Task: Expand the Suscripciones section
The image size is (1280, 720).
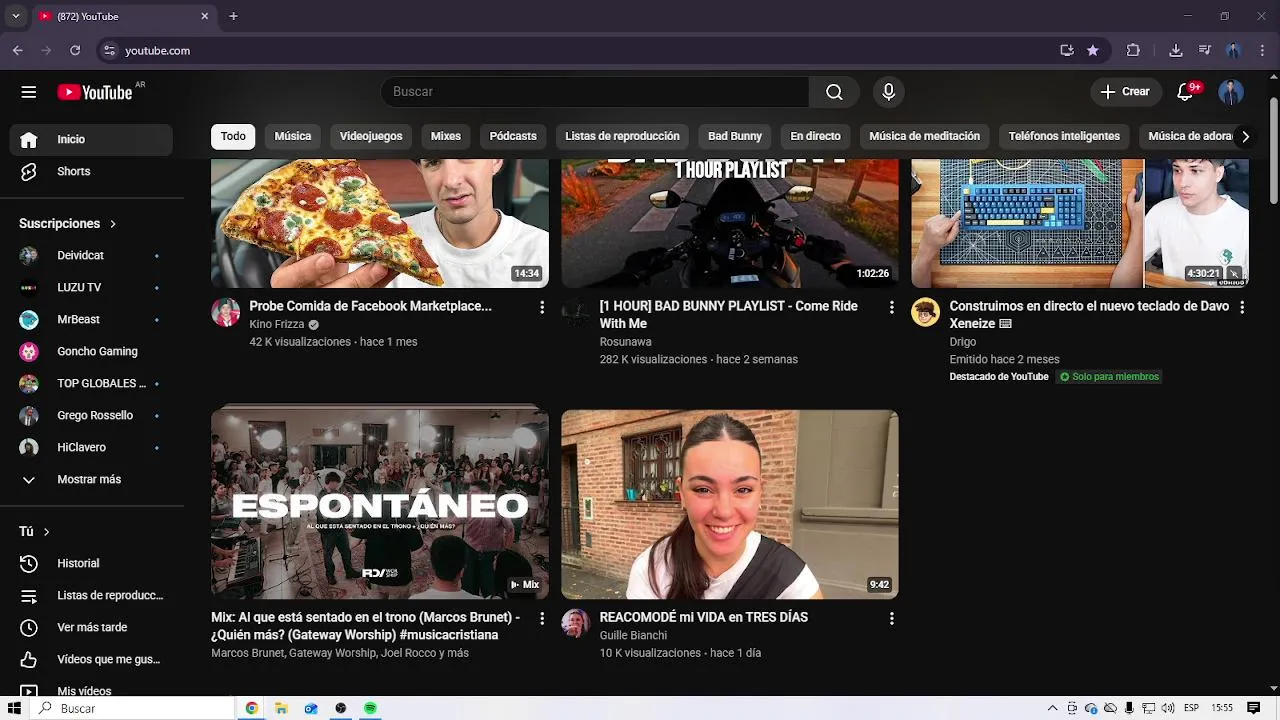Action: 68,224
